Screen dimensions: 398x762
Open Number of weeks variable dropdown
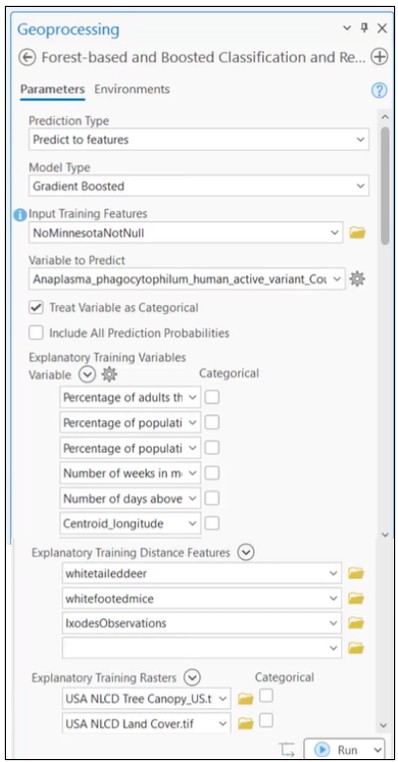[x=193, y=473]
